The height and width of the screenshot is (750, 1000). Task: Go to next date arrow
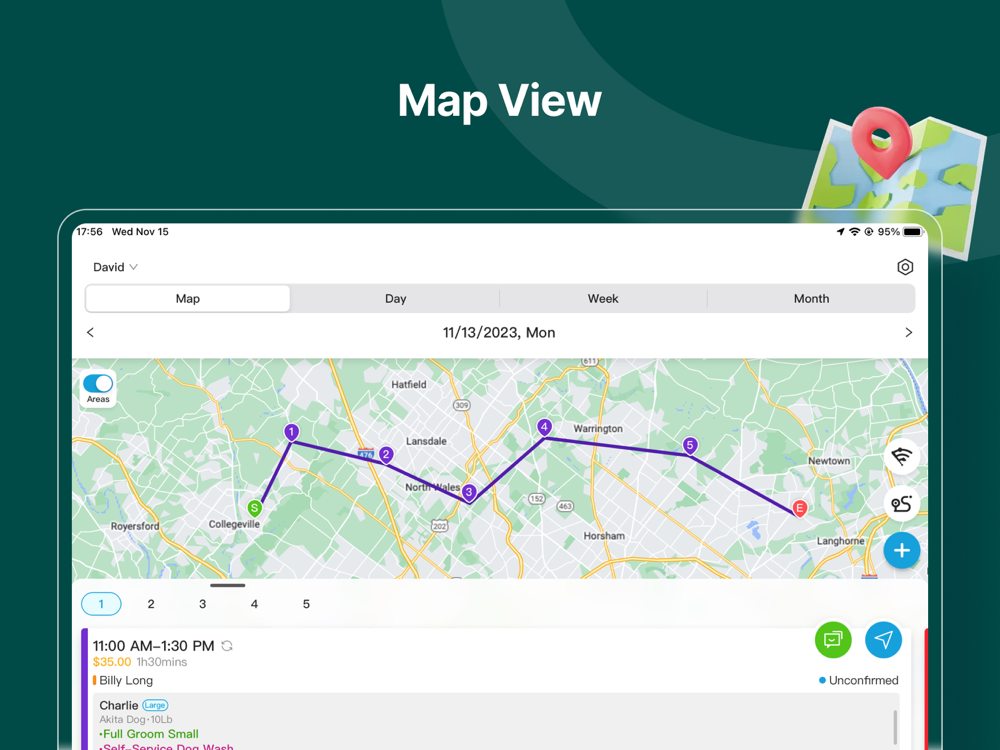[x=908, y=332]
